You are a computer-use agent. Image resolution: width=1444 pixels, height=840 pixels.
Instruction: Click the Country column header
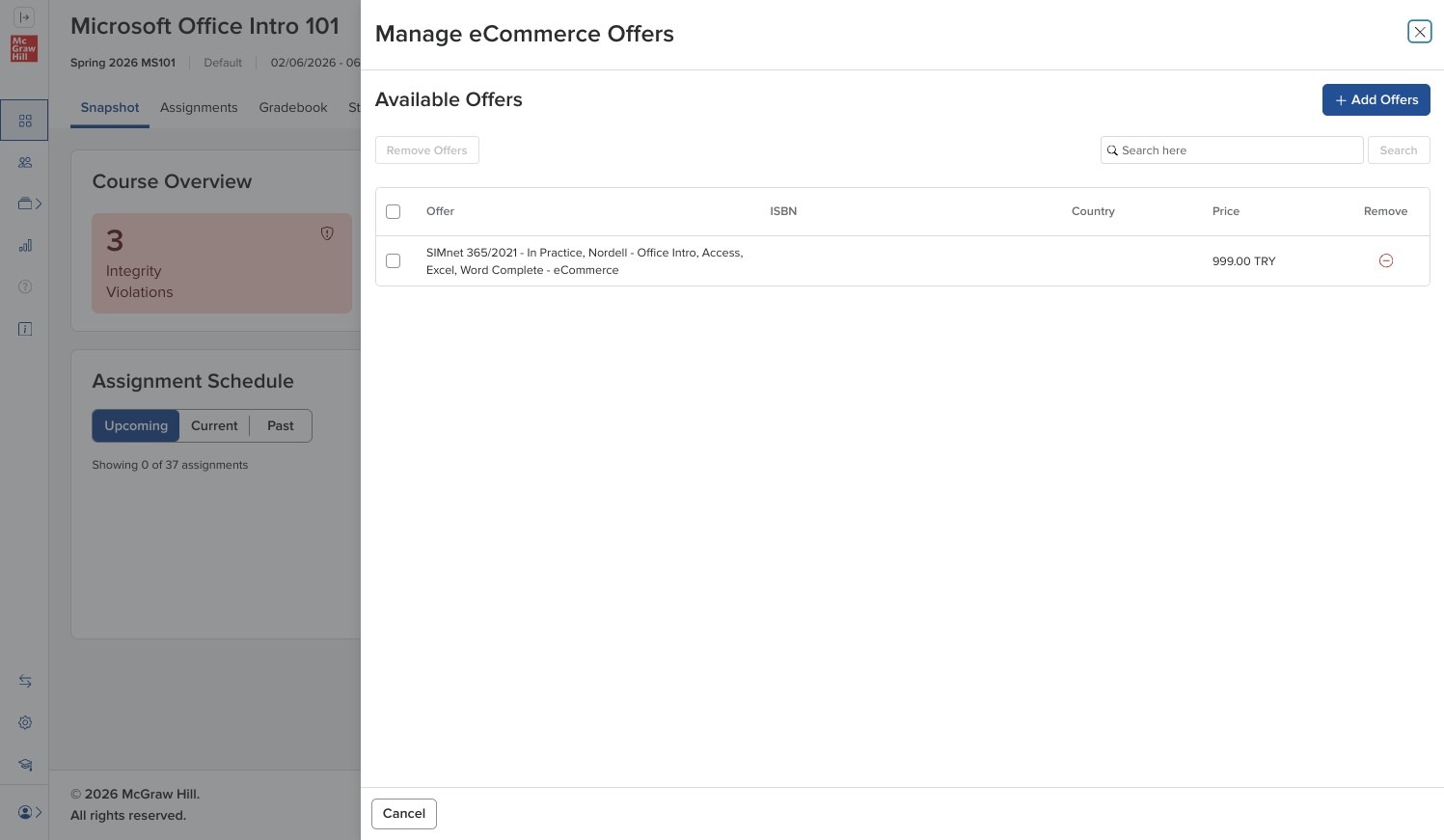pyautogui.click(x=1093, y=211)
